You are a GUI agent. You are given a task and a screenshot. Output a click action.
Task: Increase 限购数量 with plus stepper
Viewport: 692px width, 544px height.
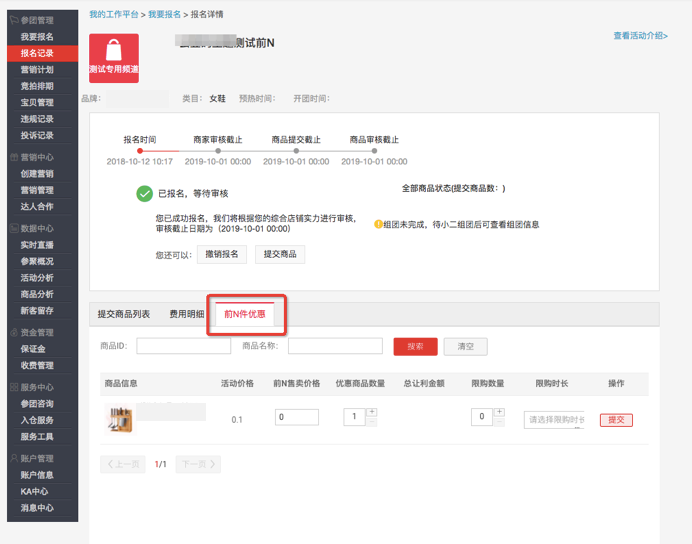(499, 412)
